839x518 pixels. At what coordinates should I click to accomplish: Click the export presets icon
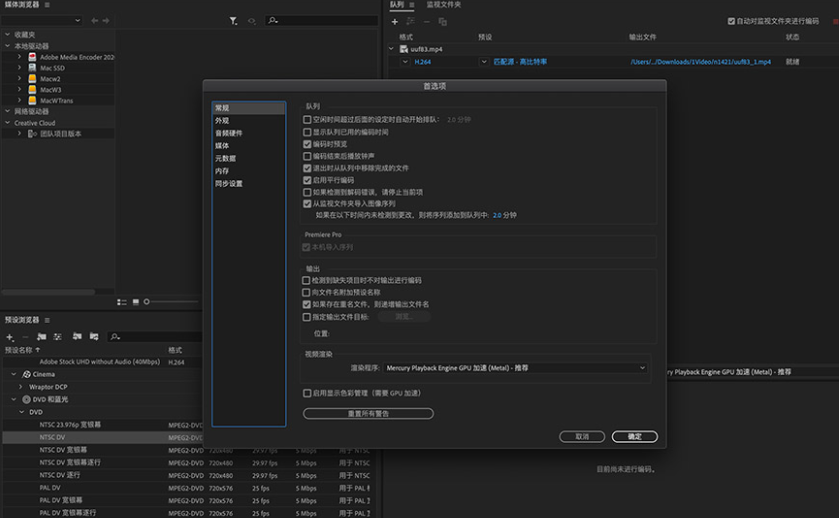tap(94, 337)
